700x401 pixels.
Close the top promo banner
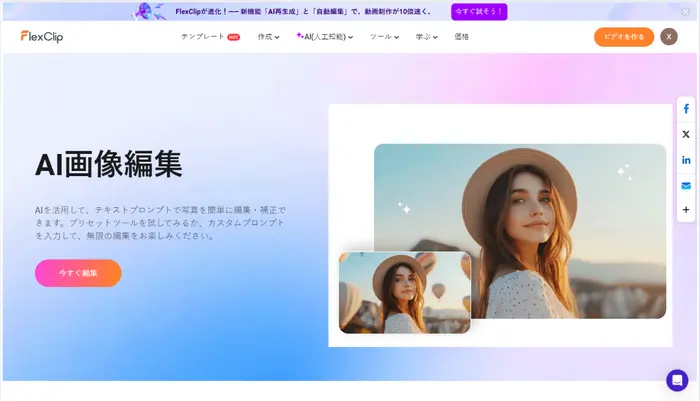(x=685, y=12)
